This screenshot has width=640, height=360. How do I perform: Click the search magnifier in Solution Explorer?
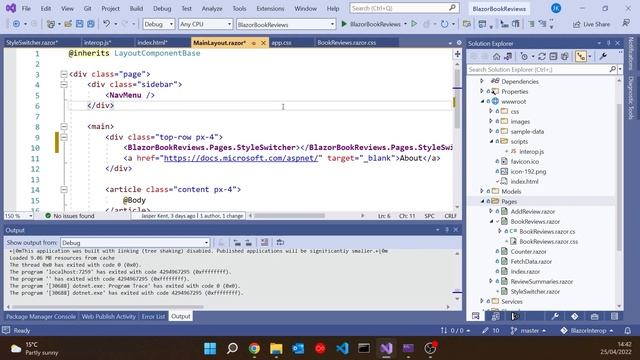pyautogui.click(x=612, y=69)
